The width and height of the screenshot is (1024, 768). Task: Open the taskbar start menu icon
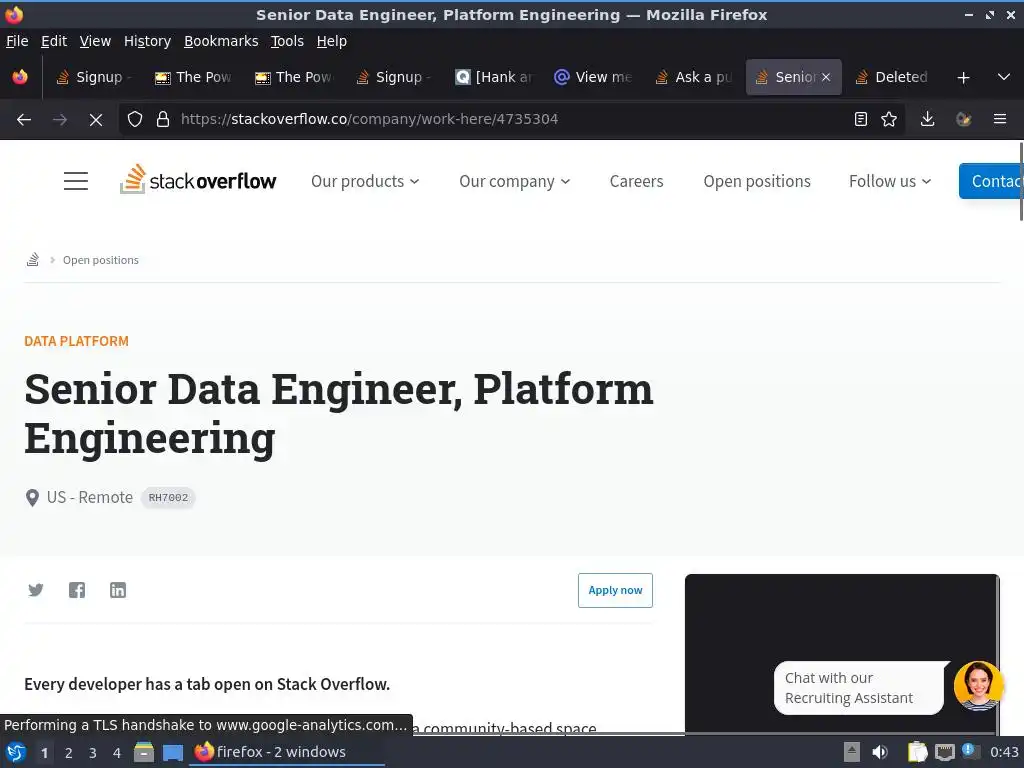(x=16, y=752)
